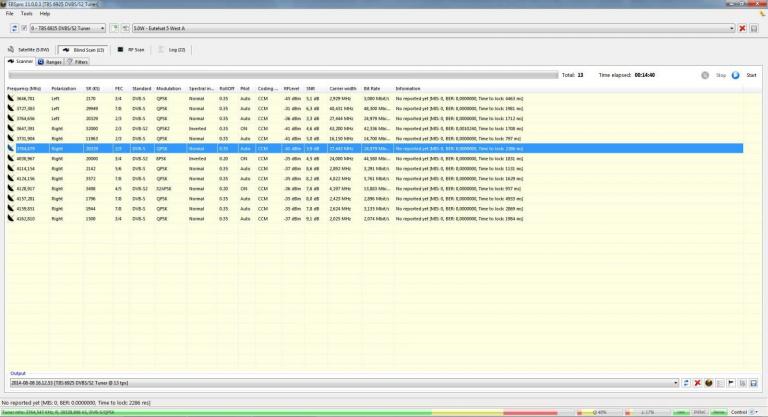
Task: Select the Ranges sub-tab
Action: 51,61
